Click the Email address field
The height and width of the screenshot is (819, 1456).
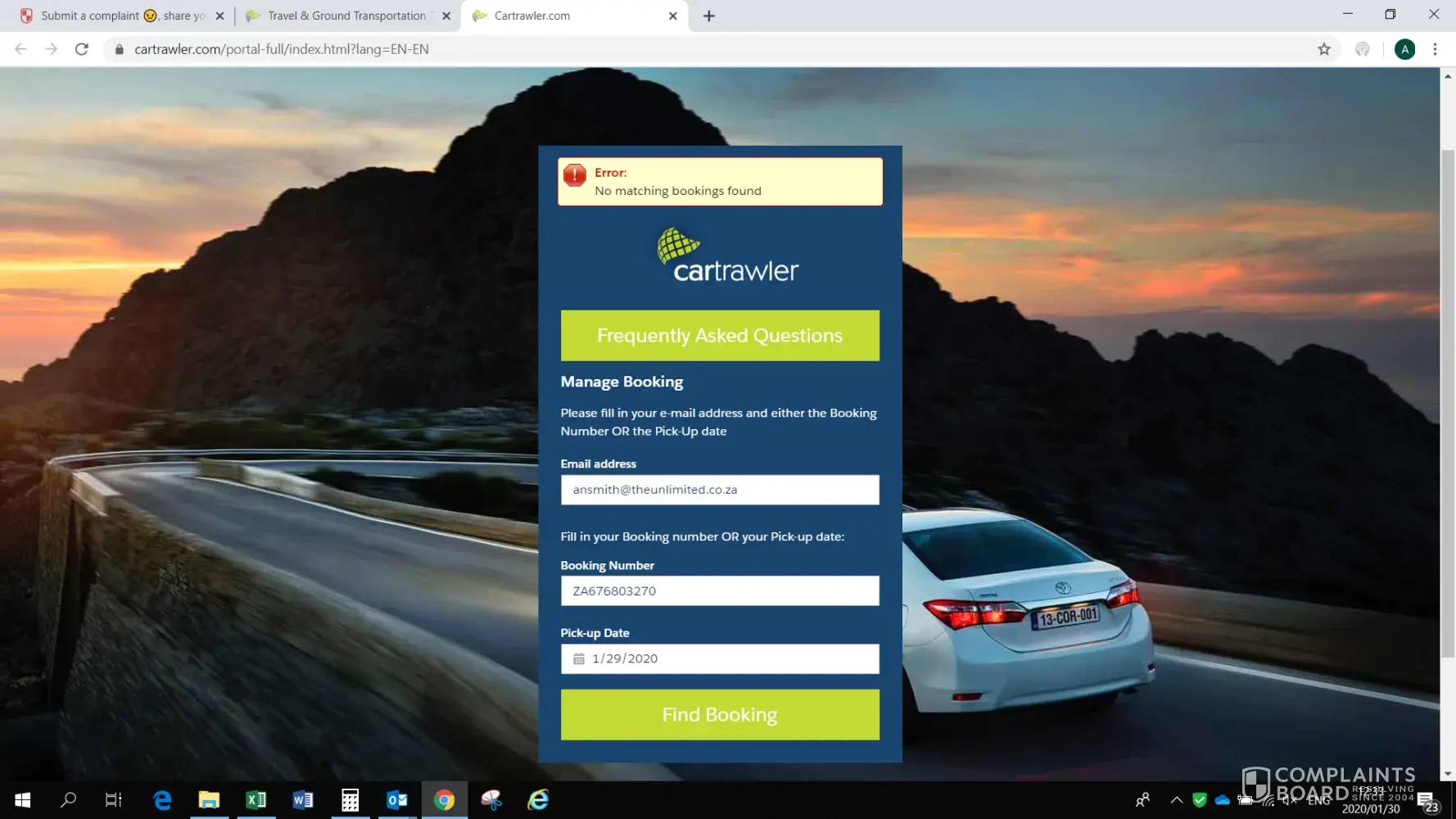(x=720, y=490)
